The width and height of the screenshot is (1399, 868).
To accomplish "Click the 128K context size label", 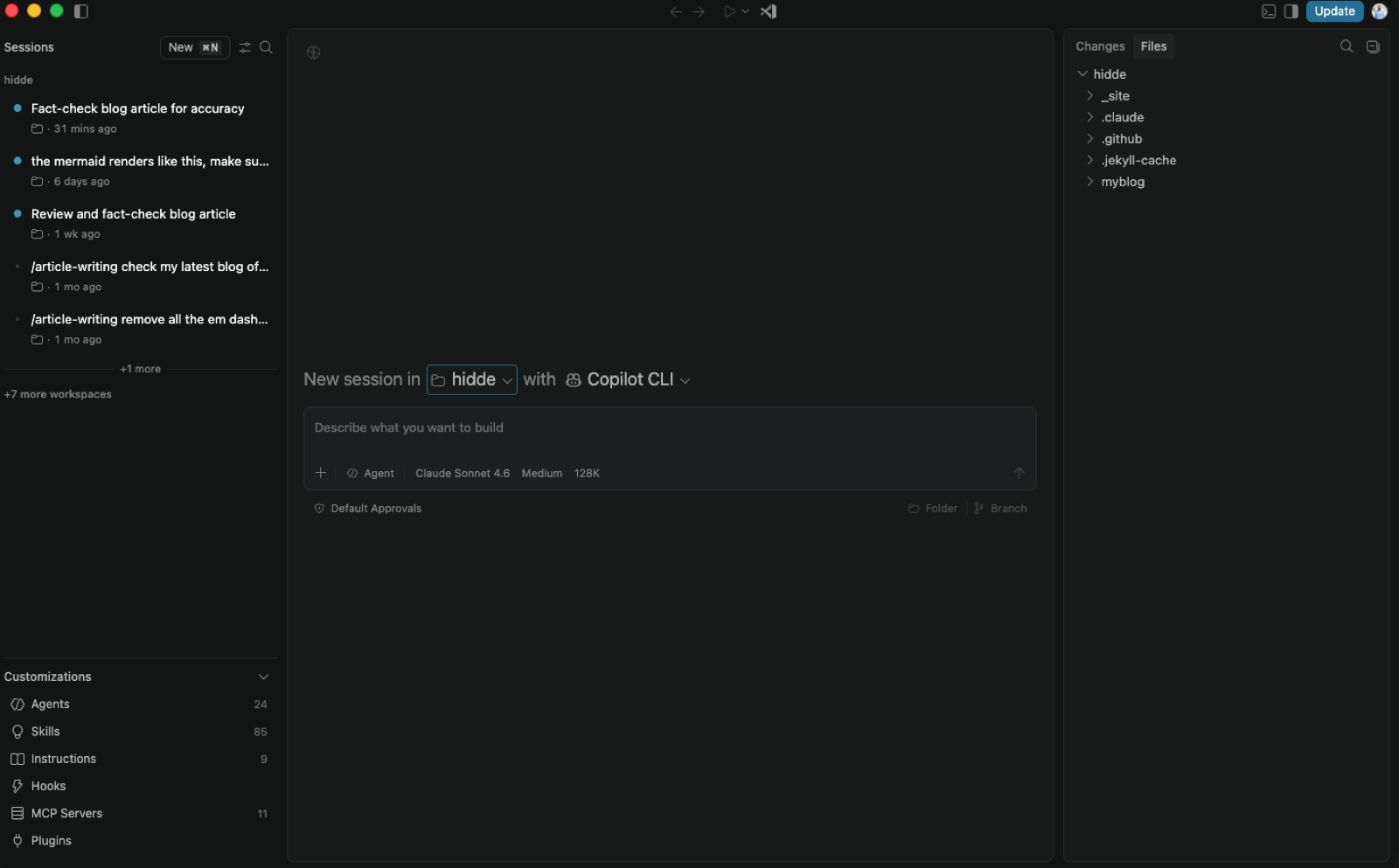I will [x=587, y=473].
